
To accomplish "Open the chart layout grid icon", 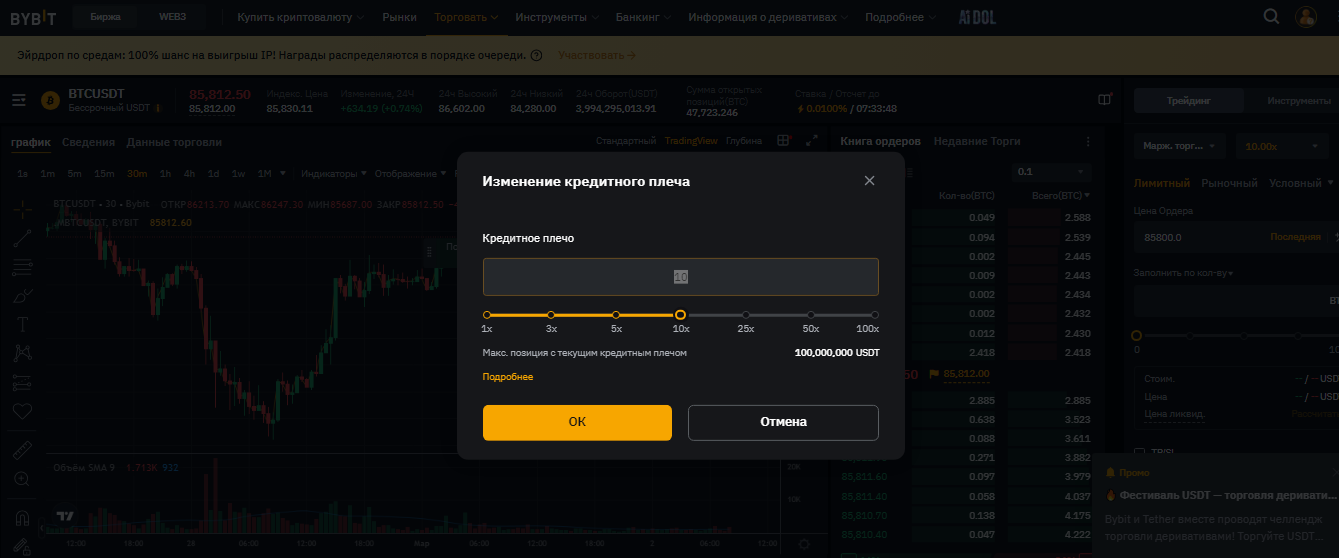I will tap(784, 141).
